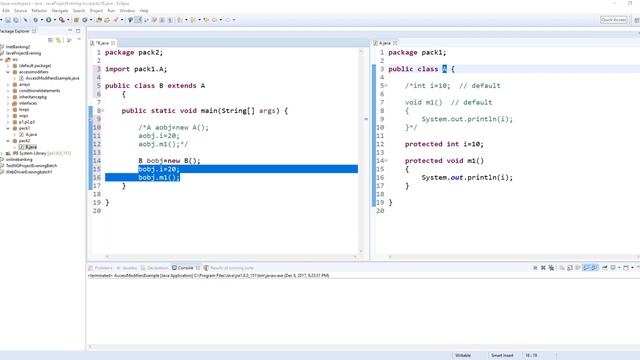640x360 pixels.
Task: Click the Save toolbar icon
Action: [7, 20]
